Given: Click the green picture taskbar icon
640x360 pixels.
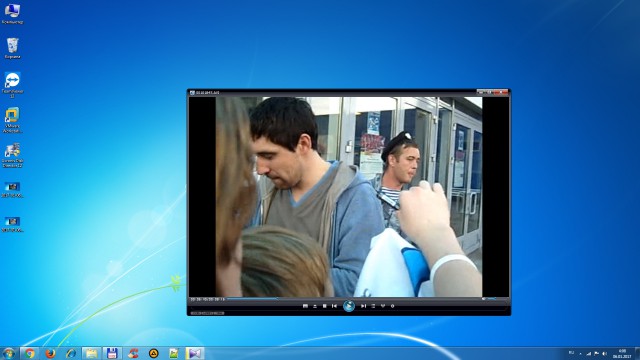Looking at the screenshot, I should point(174,353).
